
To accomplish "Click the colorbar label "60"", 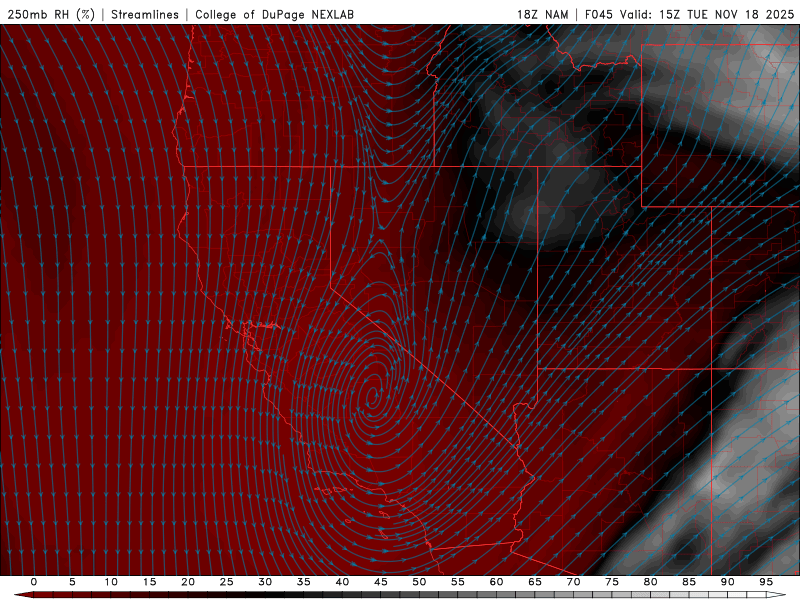I will pyautogui.click(x=496, y=582).
